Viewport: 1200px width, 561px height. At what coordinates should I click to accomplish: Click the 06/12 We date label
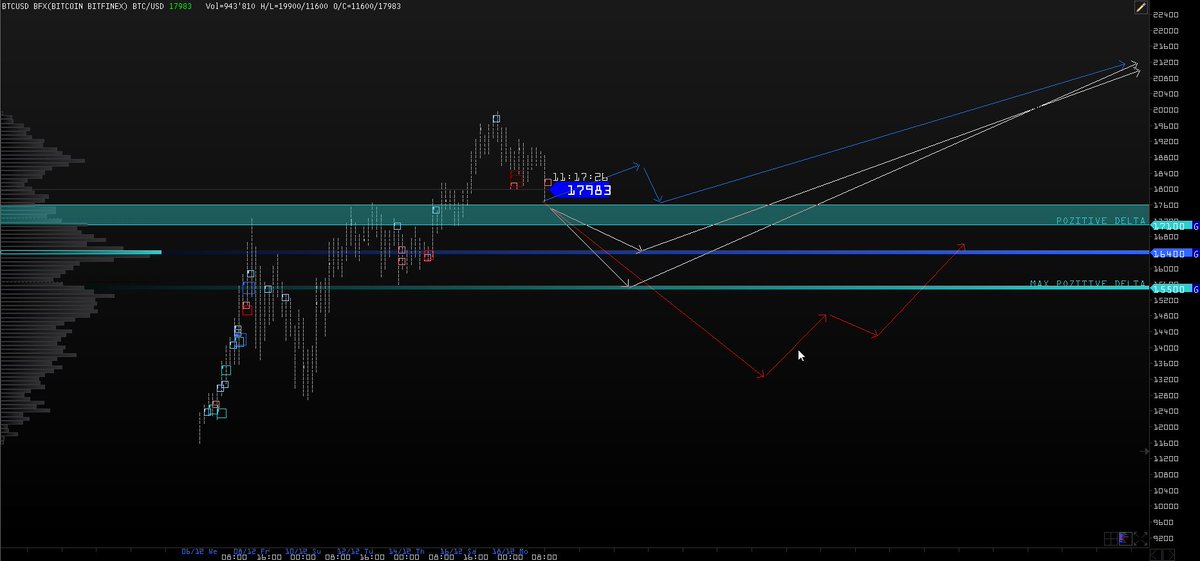pyautogui.click(x=199, y=551)
